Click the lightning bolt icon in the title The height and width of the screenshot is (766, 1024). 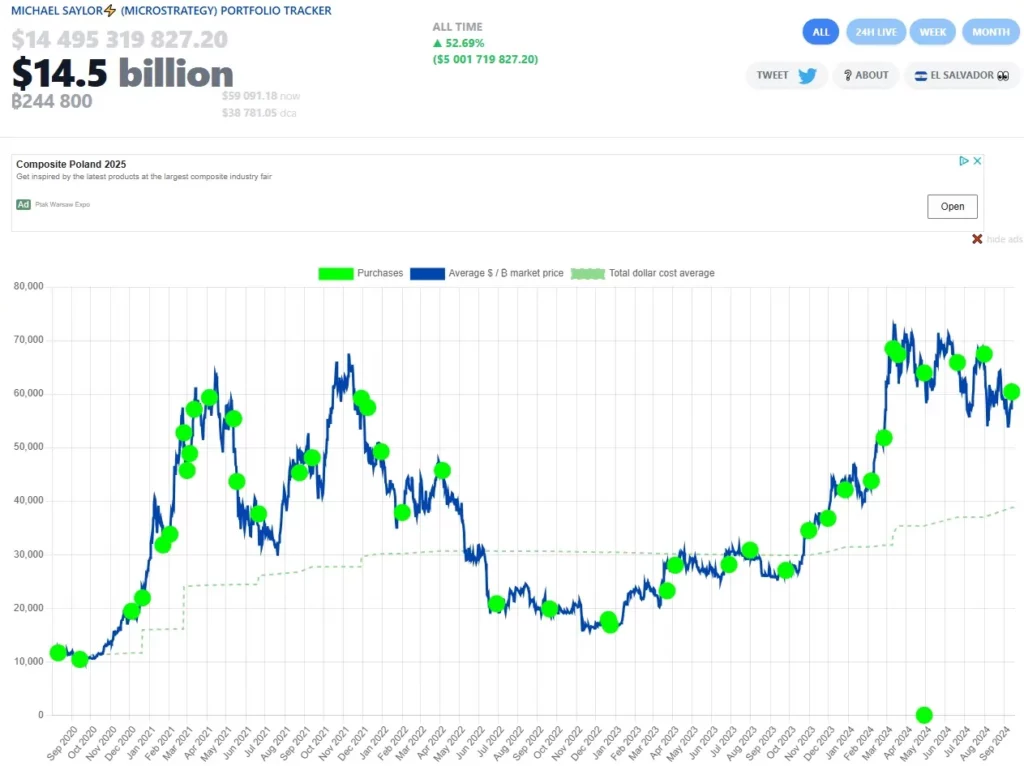pyautogui.click(x=110, y=10)
